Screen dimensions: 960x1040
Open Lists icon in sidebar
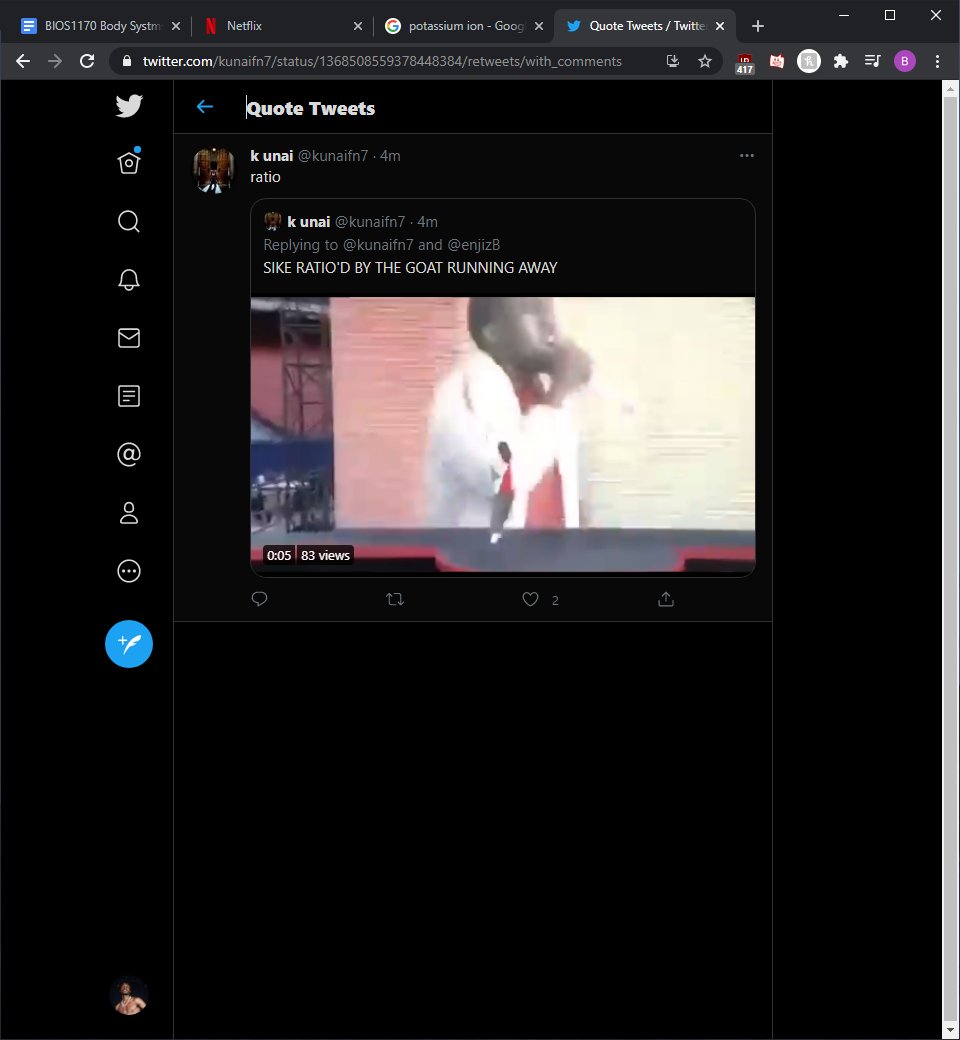click(x=129, y=396)
